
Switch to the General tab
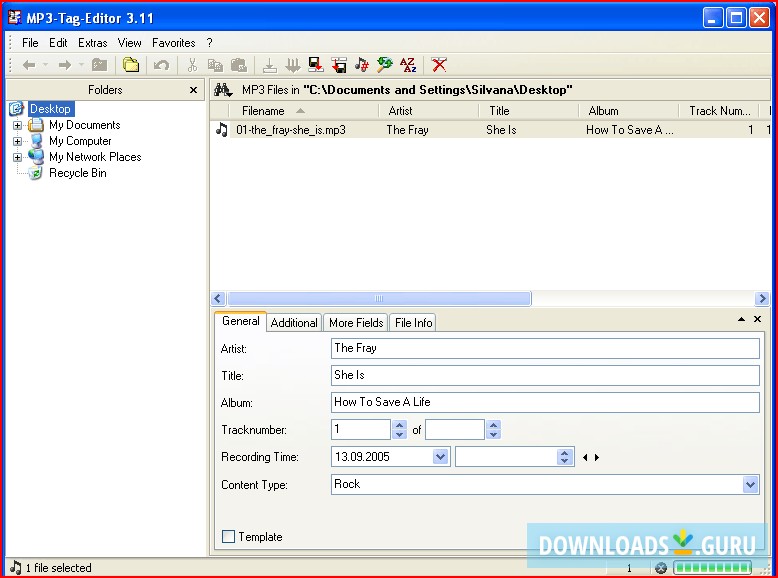[241, 321]
